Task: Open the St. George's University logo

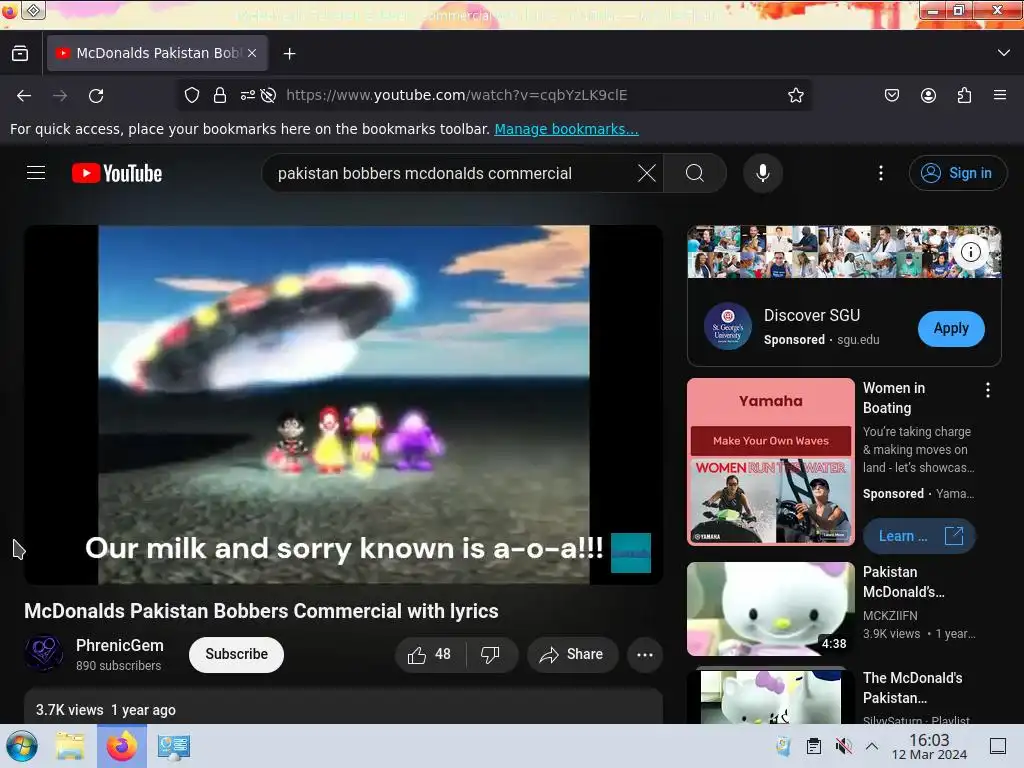Action: (x=728, y=327)
